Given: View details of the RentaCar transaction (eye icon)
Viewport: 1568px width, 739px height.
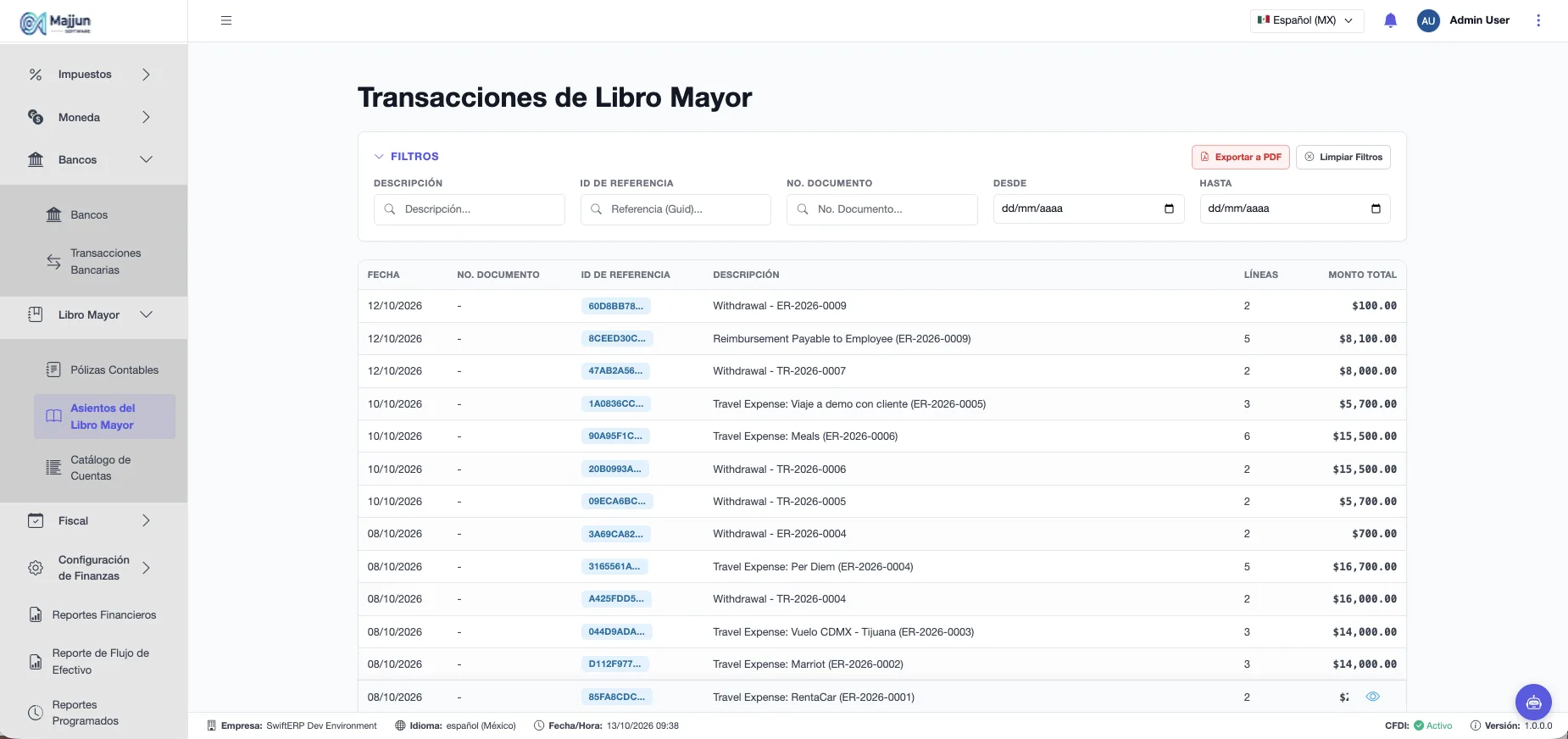Looking at the screenshot, I should coord(1373,697).
